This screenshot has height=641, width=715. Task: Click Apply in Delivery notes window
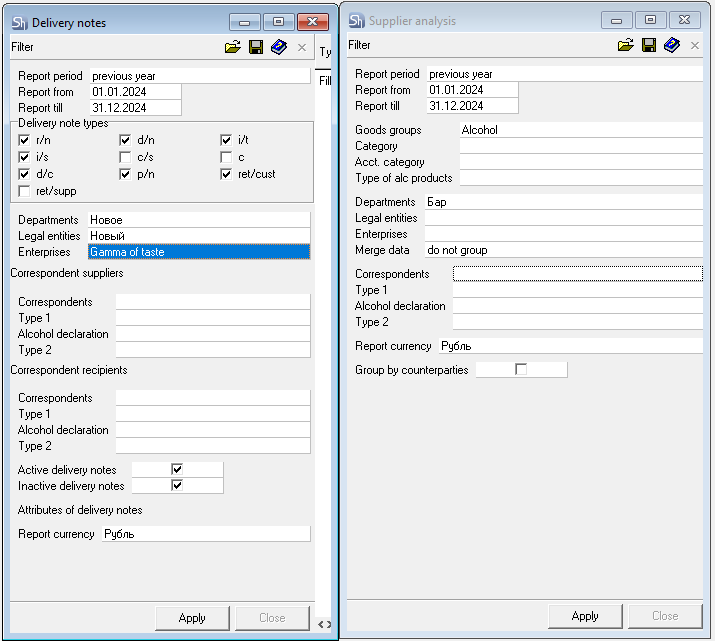point(192,617)
